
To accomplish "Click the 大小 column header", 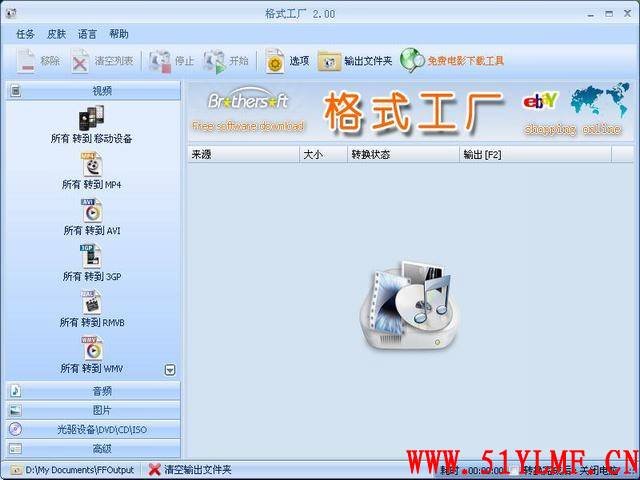I will click(x=323, y=154).
